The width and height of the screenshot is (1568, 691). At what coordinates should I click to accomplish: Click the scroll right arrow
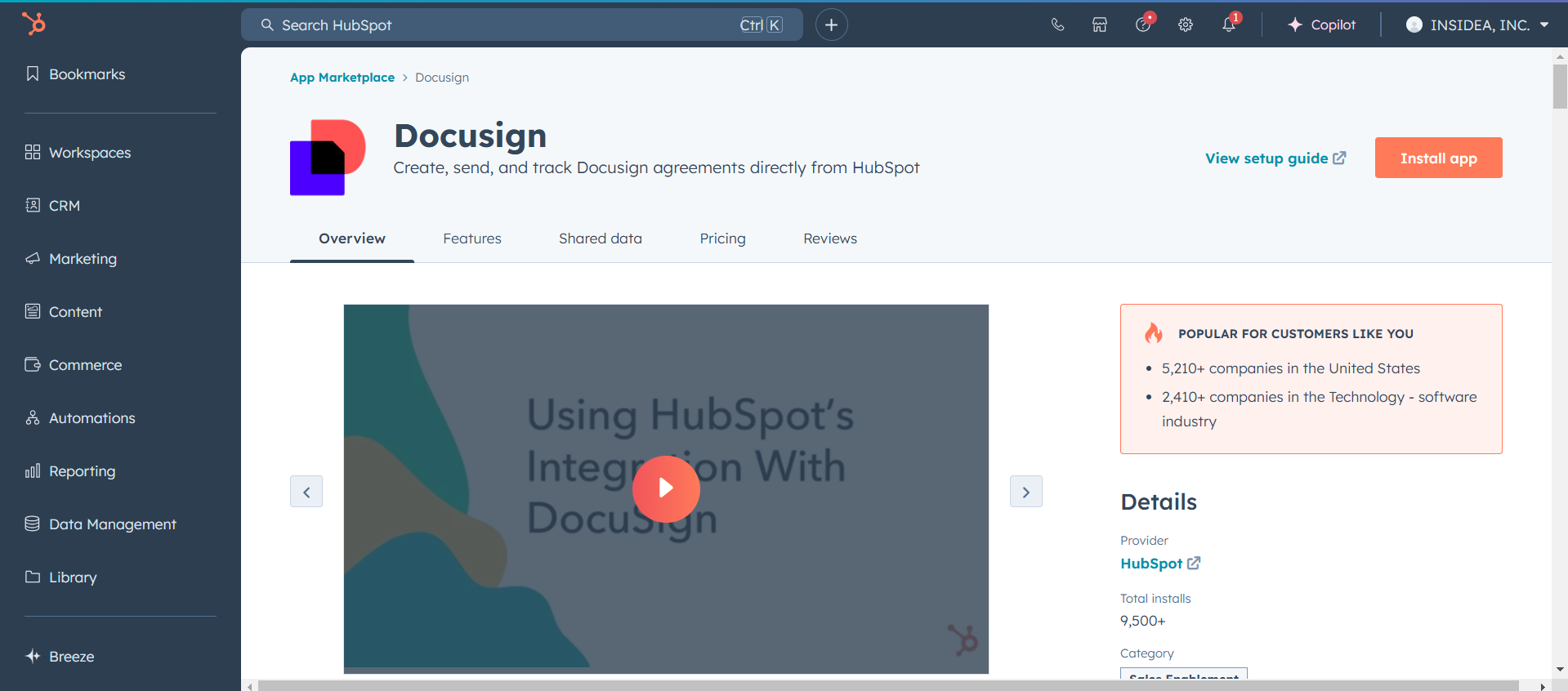coord(1543,686)
